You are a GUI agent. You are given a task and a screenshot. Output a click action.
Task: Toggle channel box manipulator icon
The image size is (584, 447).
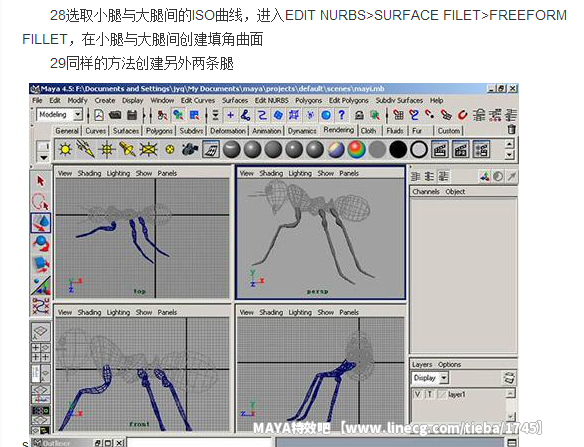point(484,176)
